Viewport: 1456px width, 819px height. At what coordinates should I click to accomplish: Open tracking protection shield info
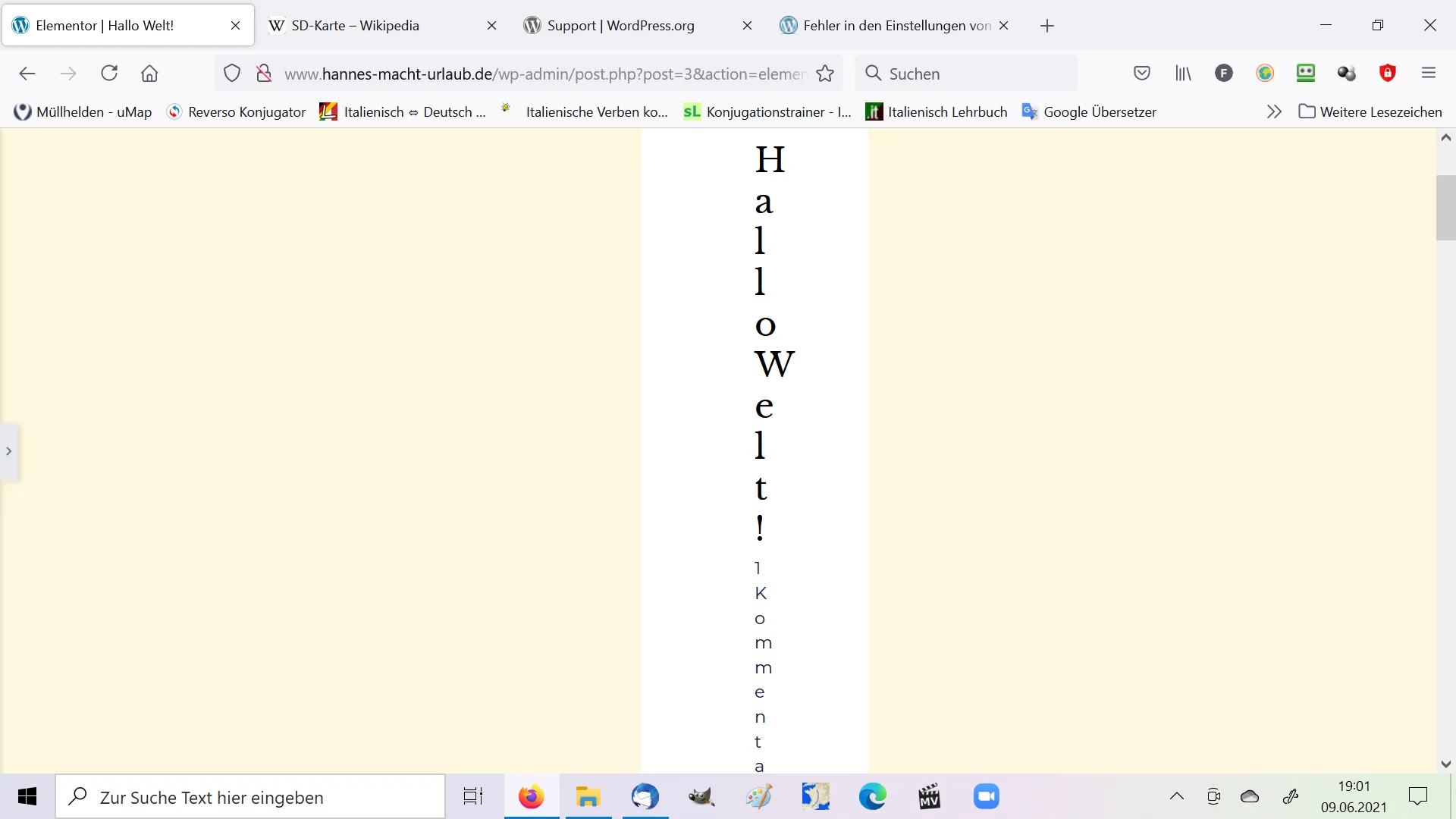[232, 74]
